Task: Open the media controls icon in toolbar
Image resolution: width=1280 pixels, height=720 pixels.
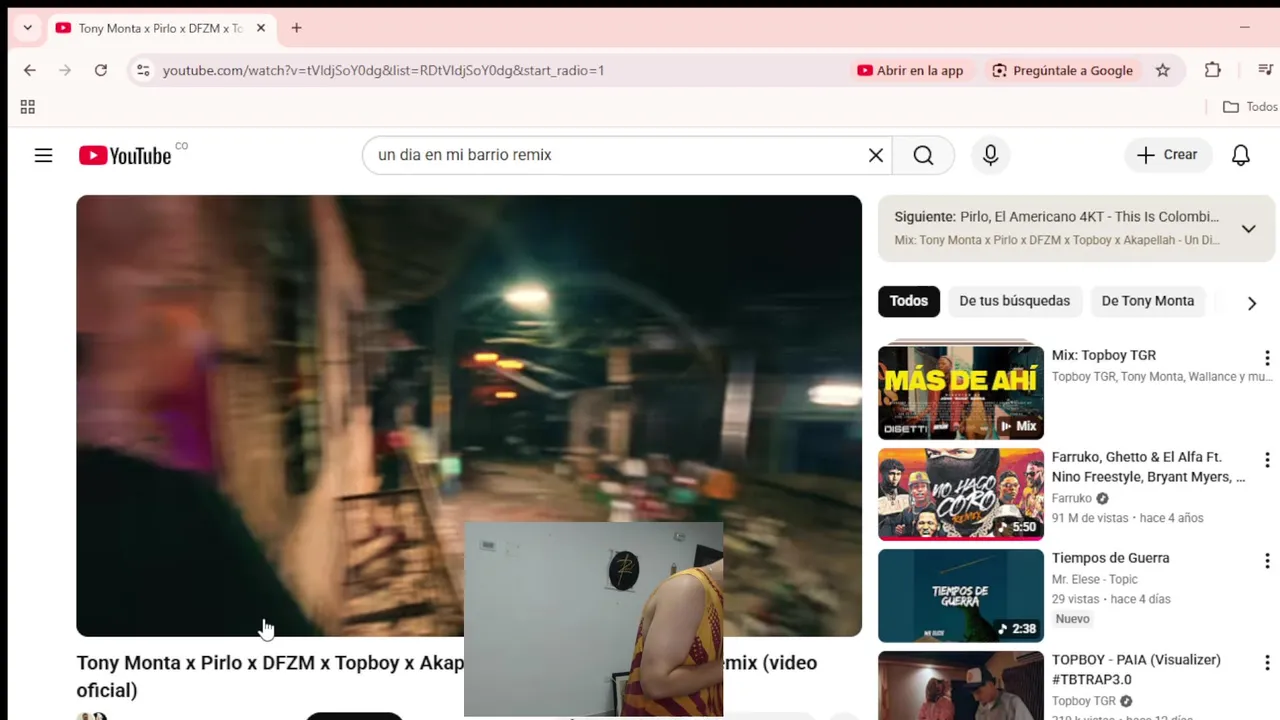Action: pyautogui.click(x=1265, y=70)
